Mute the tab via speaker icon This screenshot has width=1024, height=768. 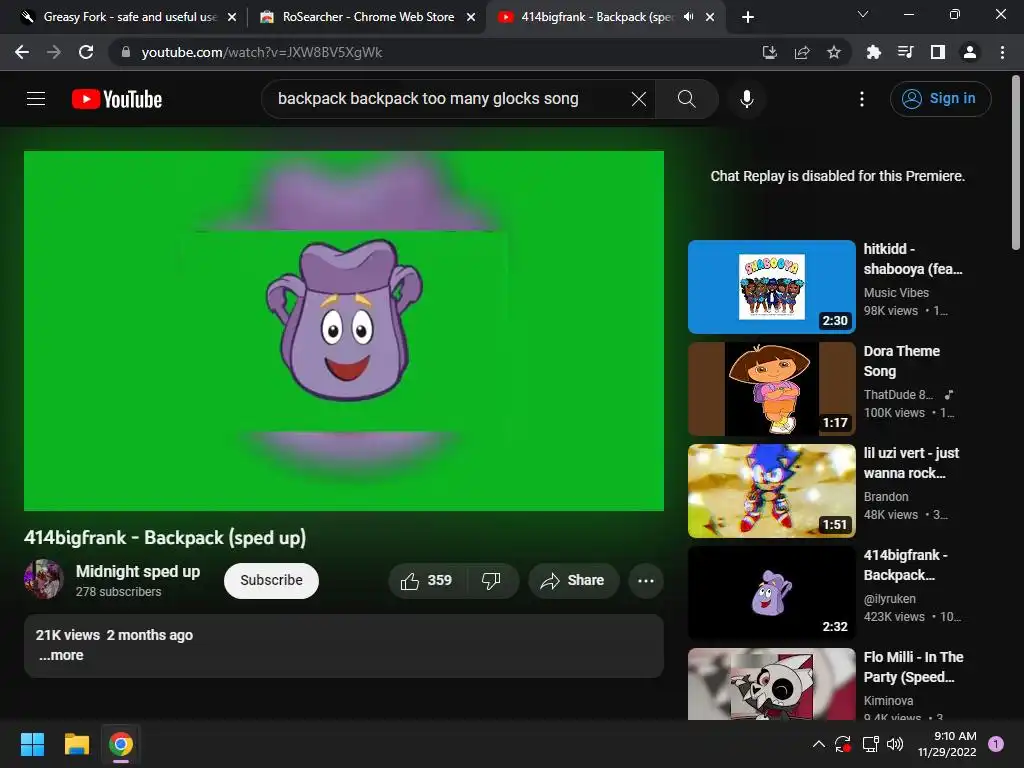click(x=688, y=17)
